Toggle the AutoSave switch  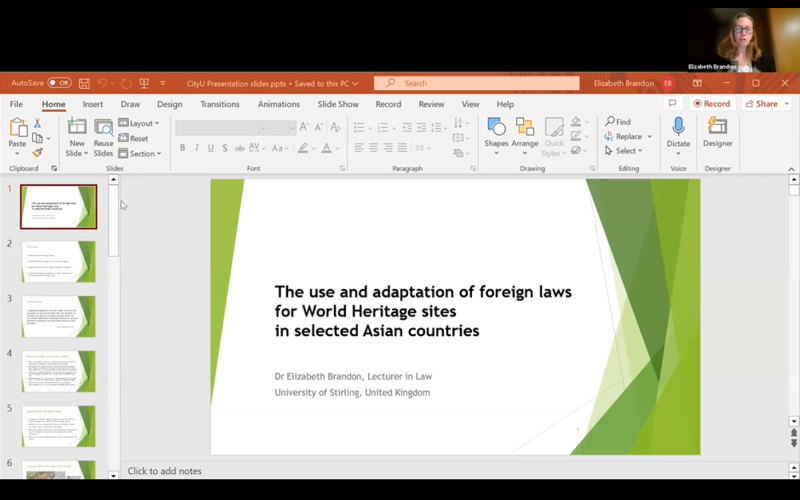click(x=59, y=83)
